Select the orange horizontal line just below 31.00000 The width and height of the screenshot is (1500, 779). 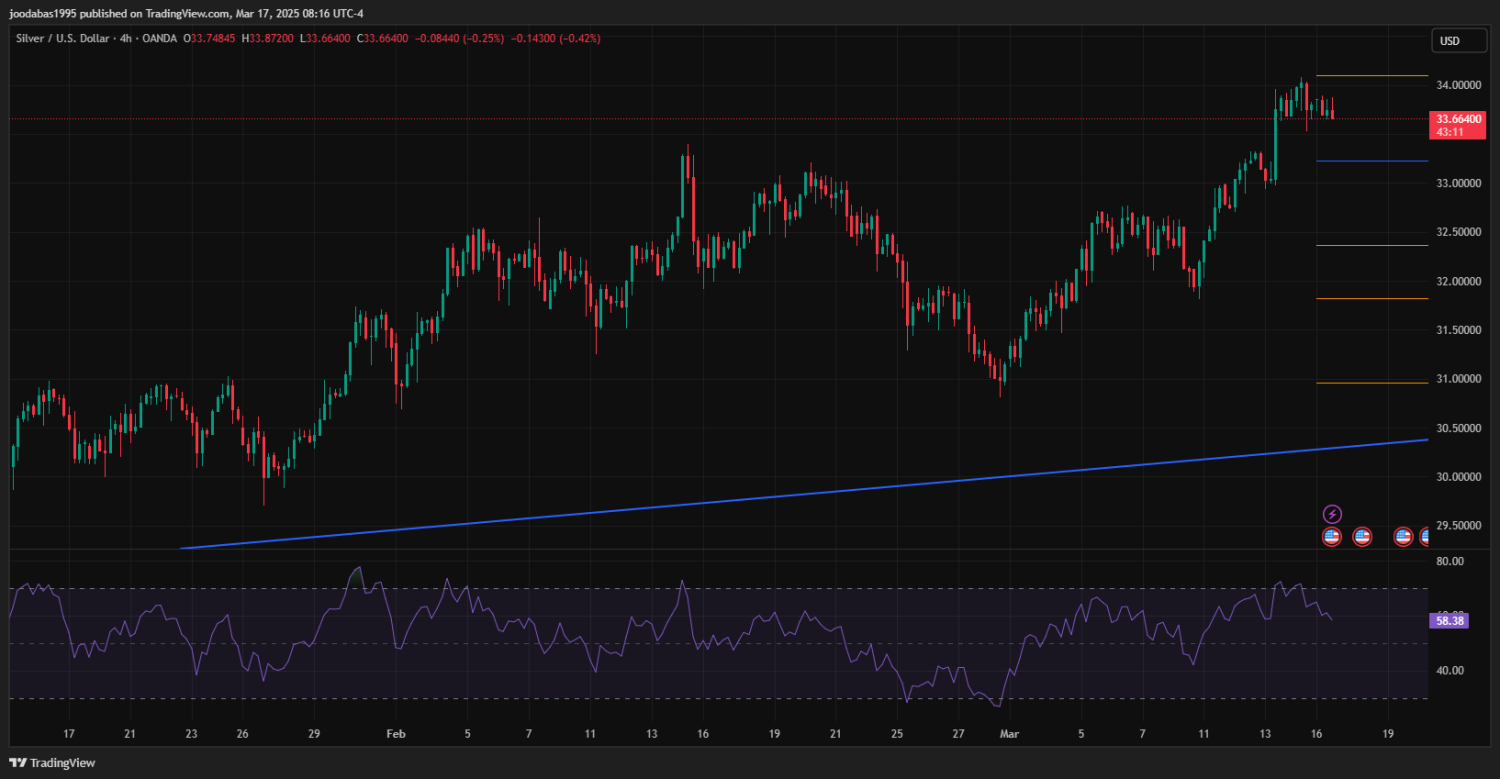(x=1371, y=383)
